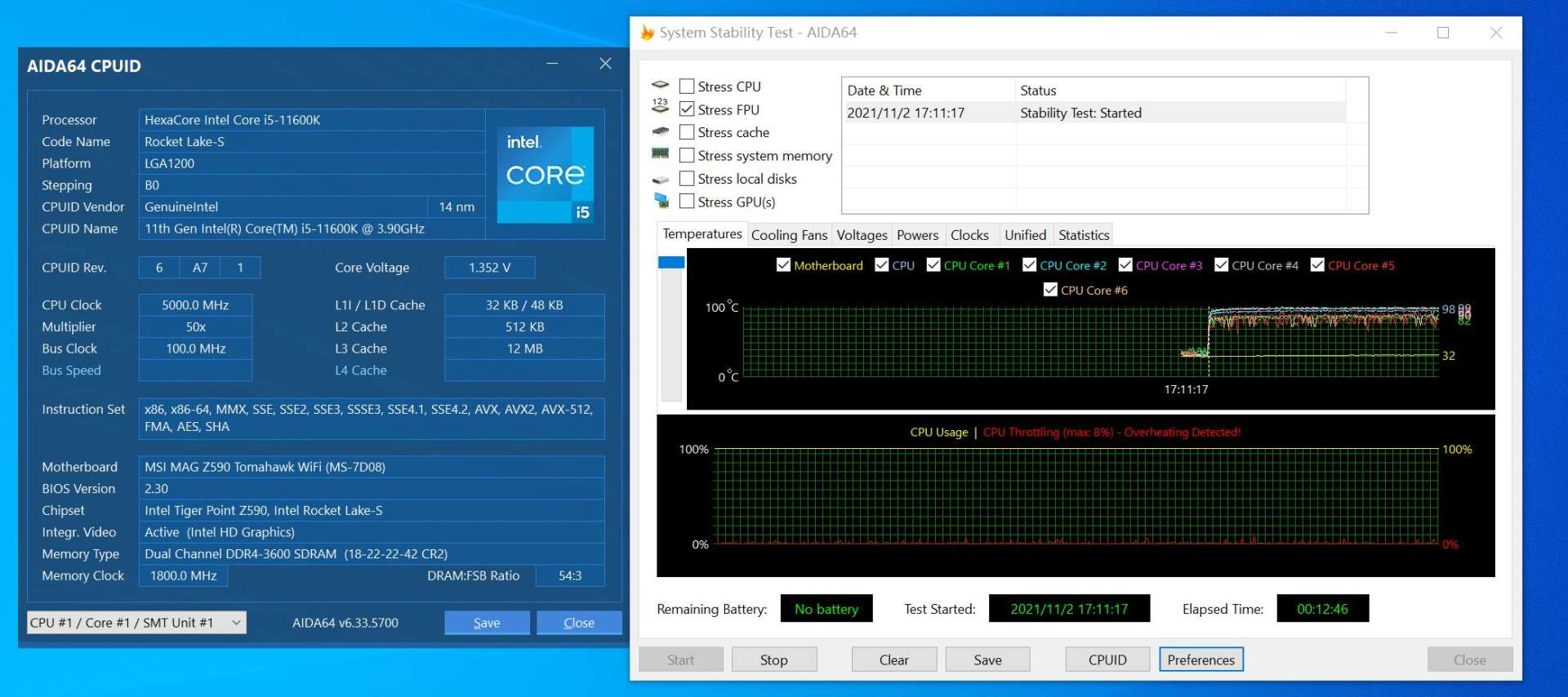This screenshot has width=1568, height=697.
Task: Click Close in the AIDA64 CPUID window
Action: (x=579, y=623)
